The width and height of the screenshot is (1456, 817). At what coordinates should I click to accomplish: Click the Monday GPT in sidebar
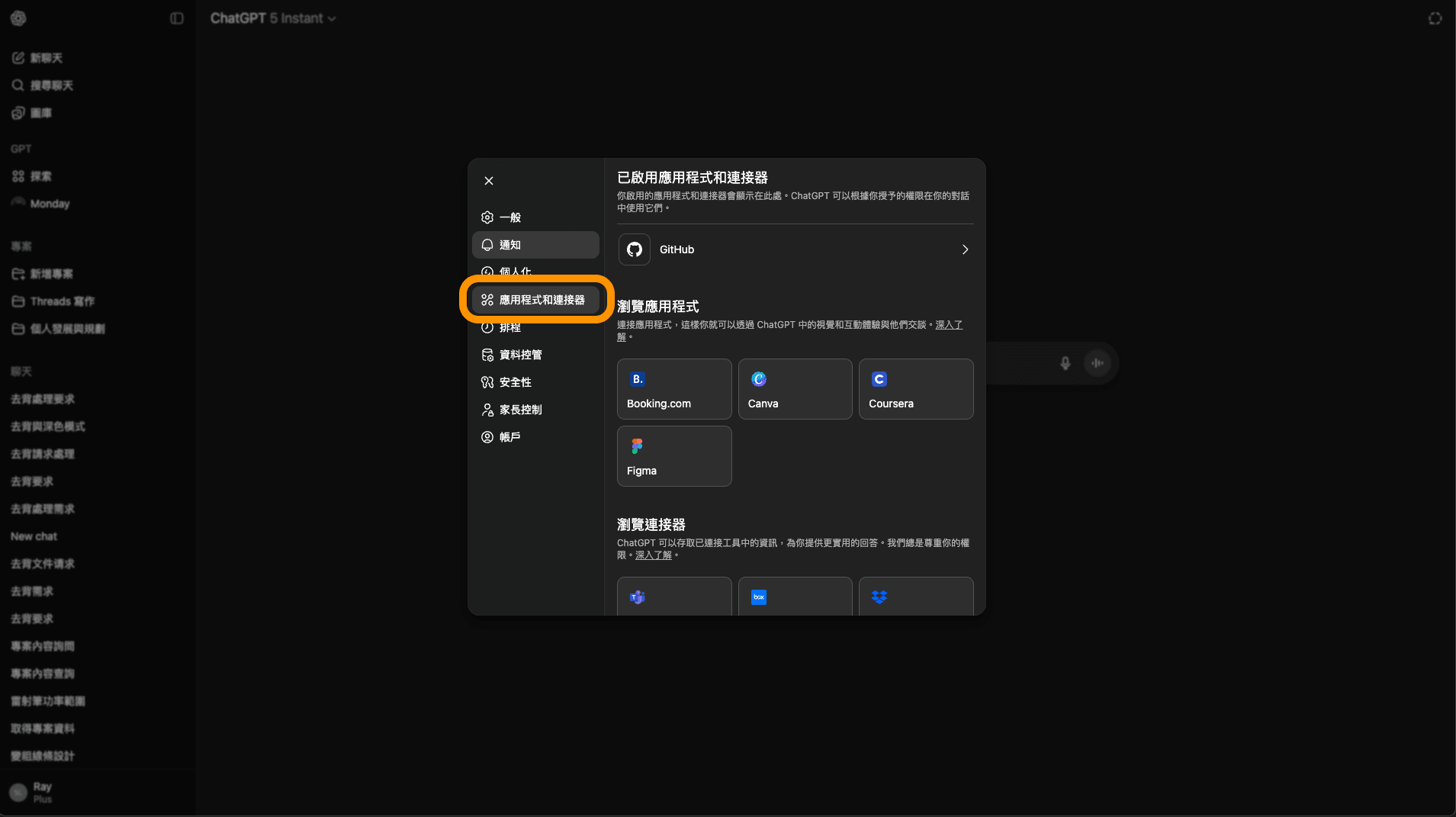[x=49, y=203]
